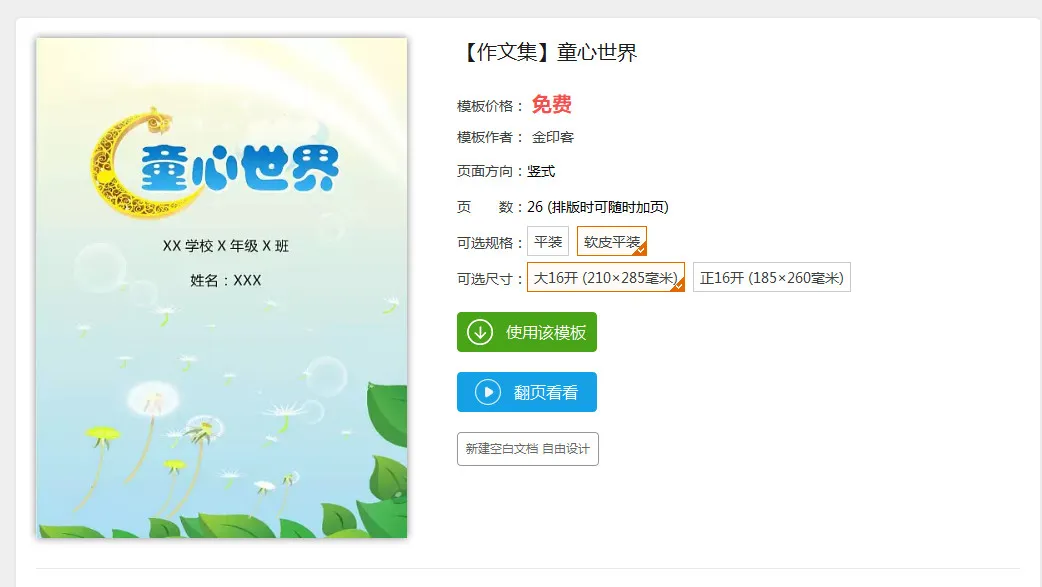The width and height of the screenshot is (1042, 587).
Task: Click the red 免费 price label
Action: [552, 104]
